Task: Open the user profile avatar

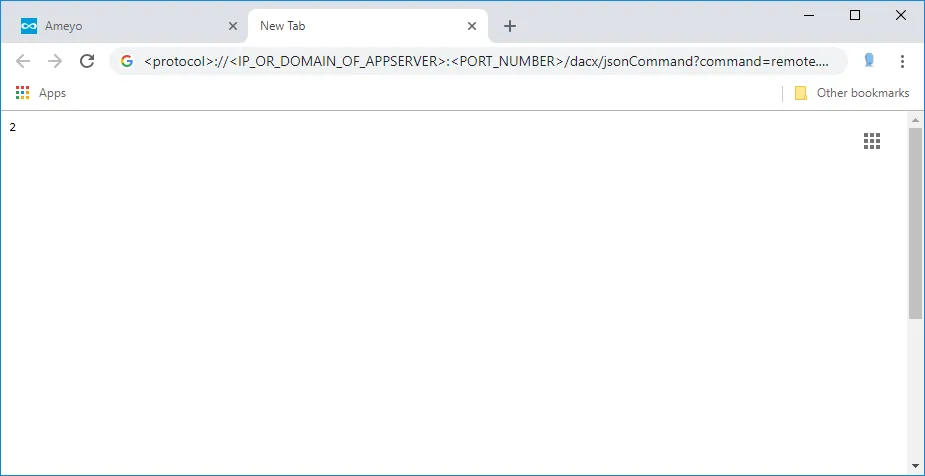Action: click(869, 60)
